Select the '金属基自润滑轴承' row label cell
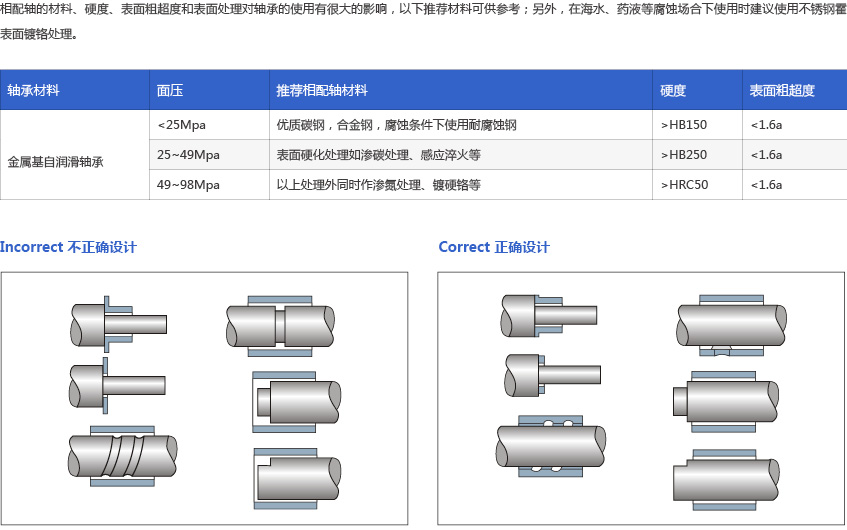This screenshot has width=847, height=530. [x=56, y=160]
